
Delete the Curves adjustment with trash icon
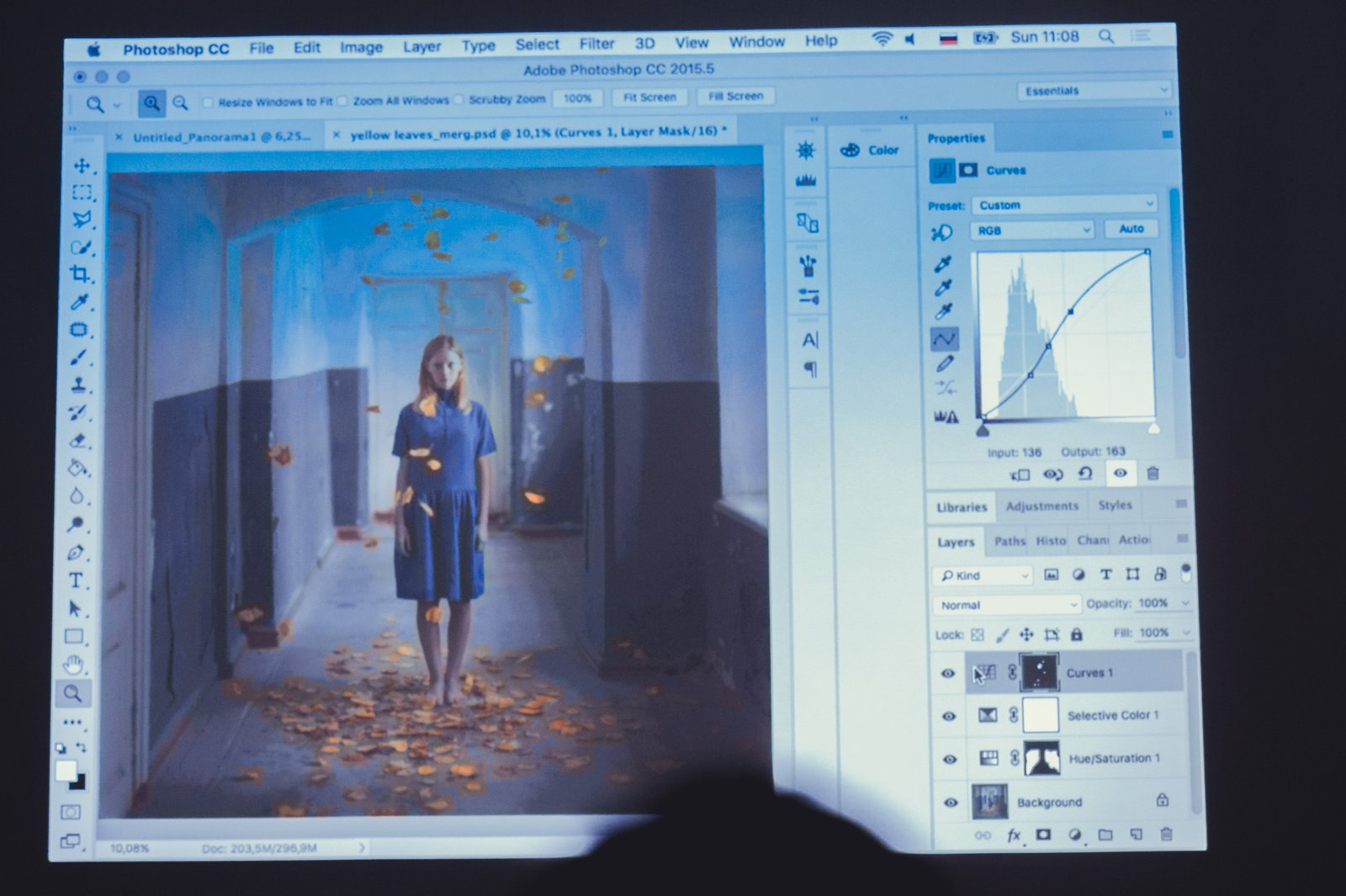[x=1153, y=474]
